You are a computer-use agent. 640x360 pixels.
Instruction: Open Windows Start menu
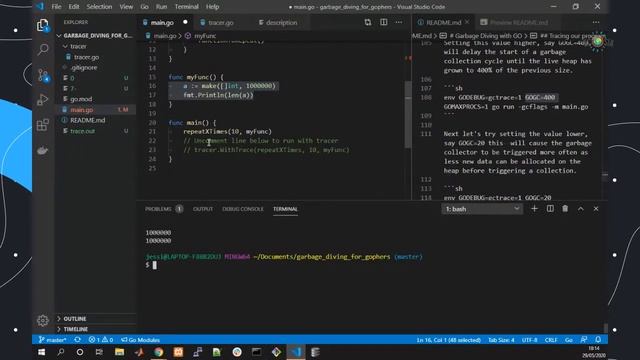click(41, 352)
